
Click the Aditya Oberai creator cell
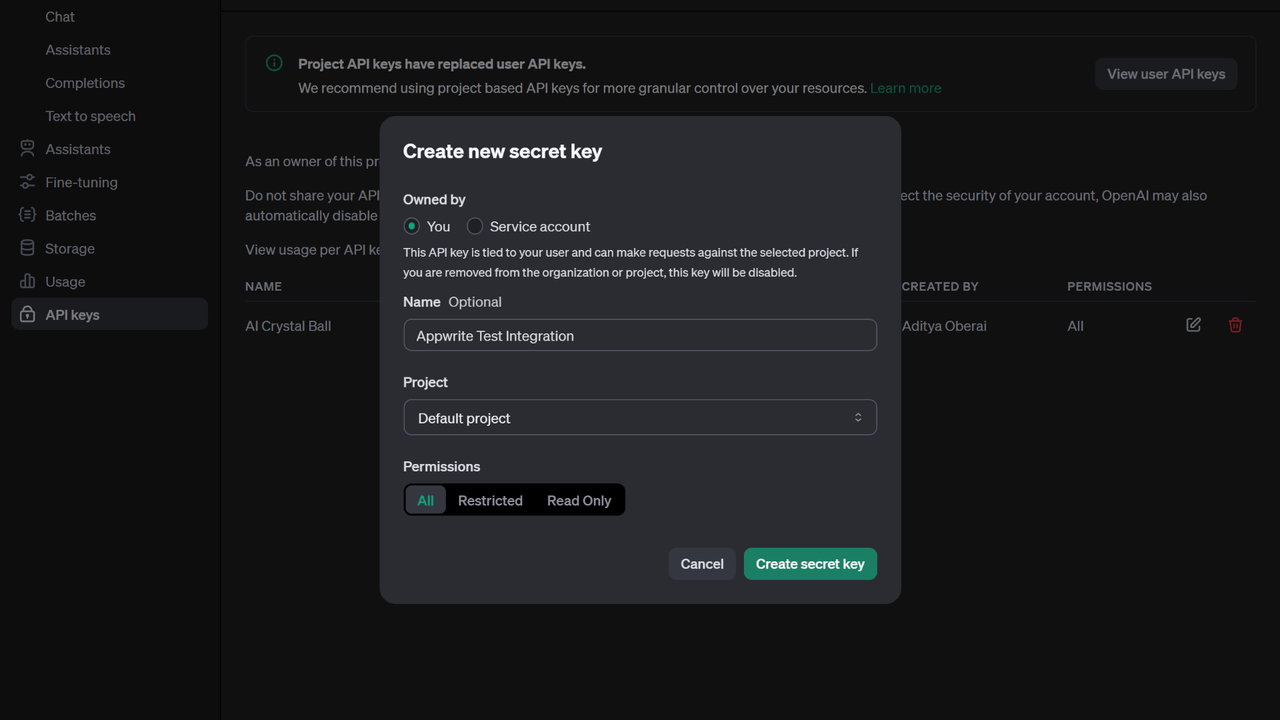point(944,326)
